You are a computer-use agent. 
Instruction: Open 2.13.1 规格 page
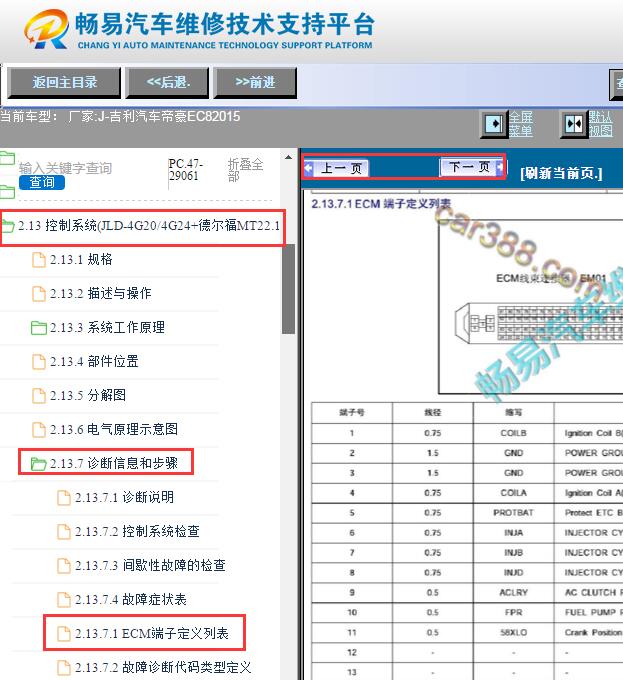click(81, 260)
